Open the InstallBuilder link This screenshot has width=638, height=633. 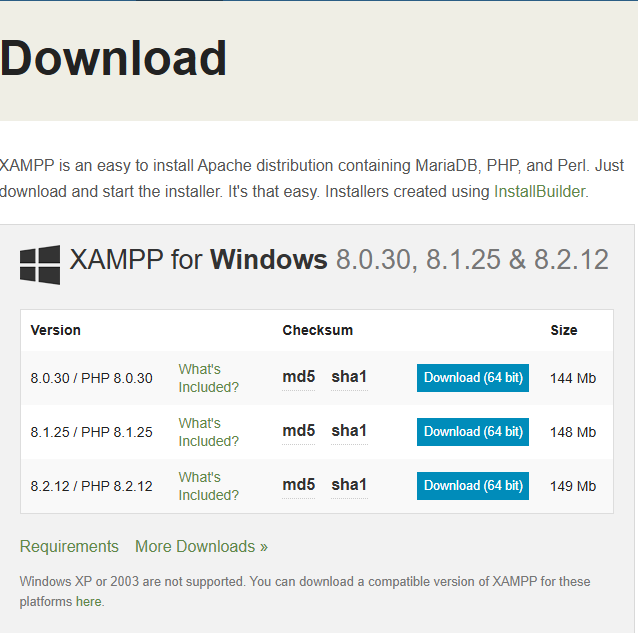540,191
